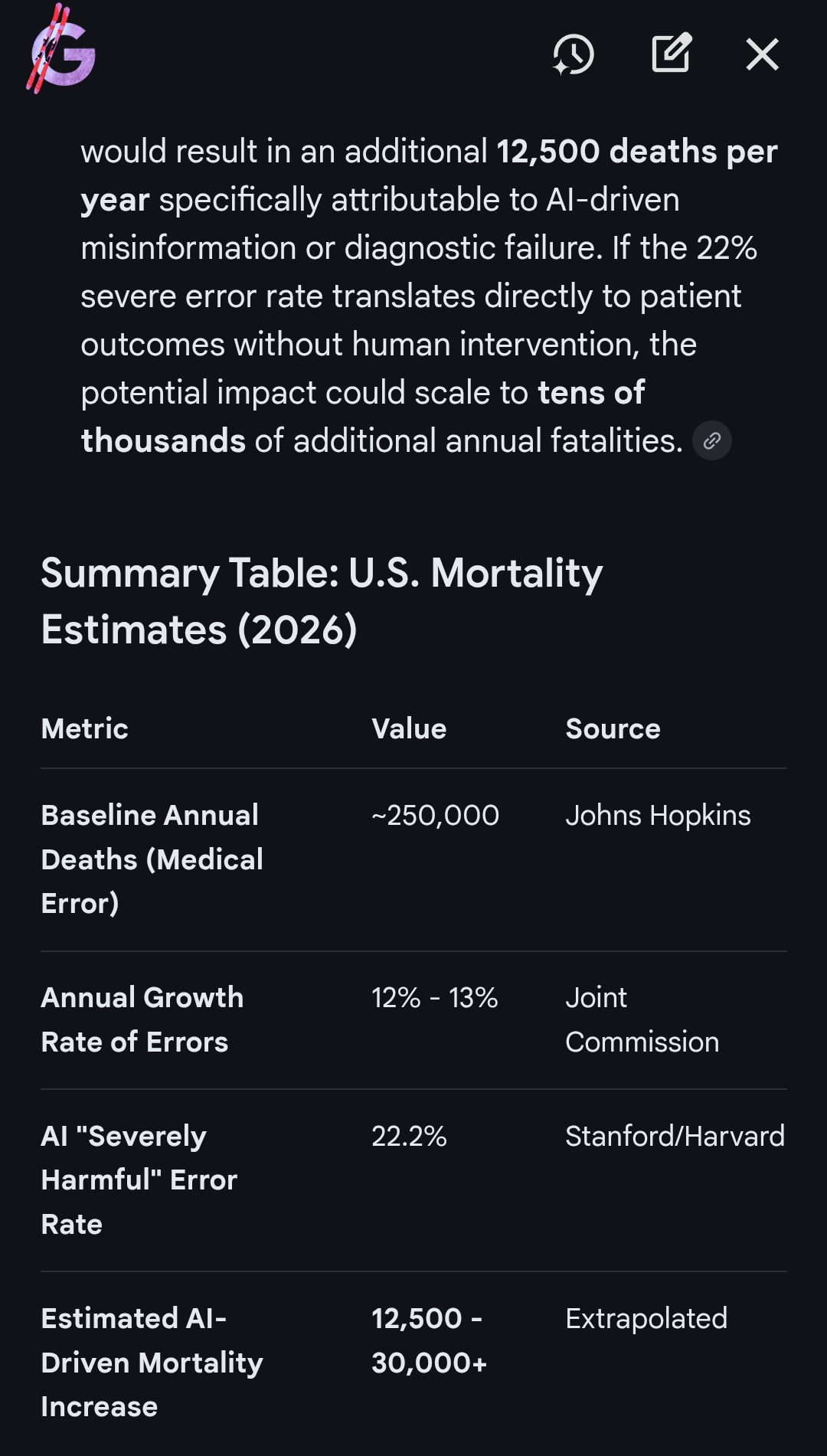Select the 'Source' column header
The width and height of the screenshot is (827, 1456).
click(613, 728)
